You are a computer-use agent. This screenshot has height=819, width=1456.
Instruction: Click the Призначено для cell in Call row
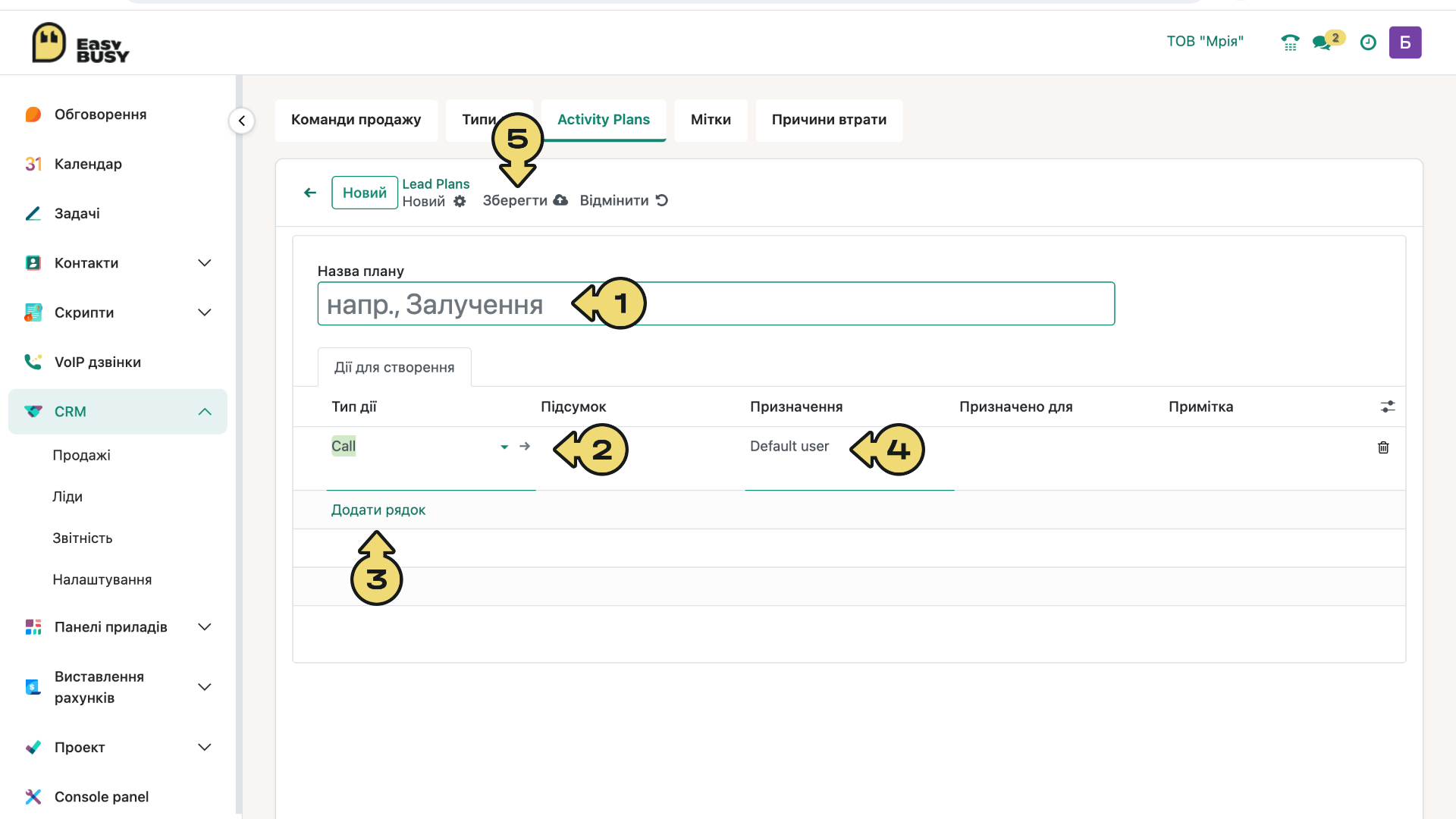[1059, 458]
